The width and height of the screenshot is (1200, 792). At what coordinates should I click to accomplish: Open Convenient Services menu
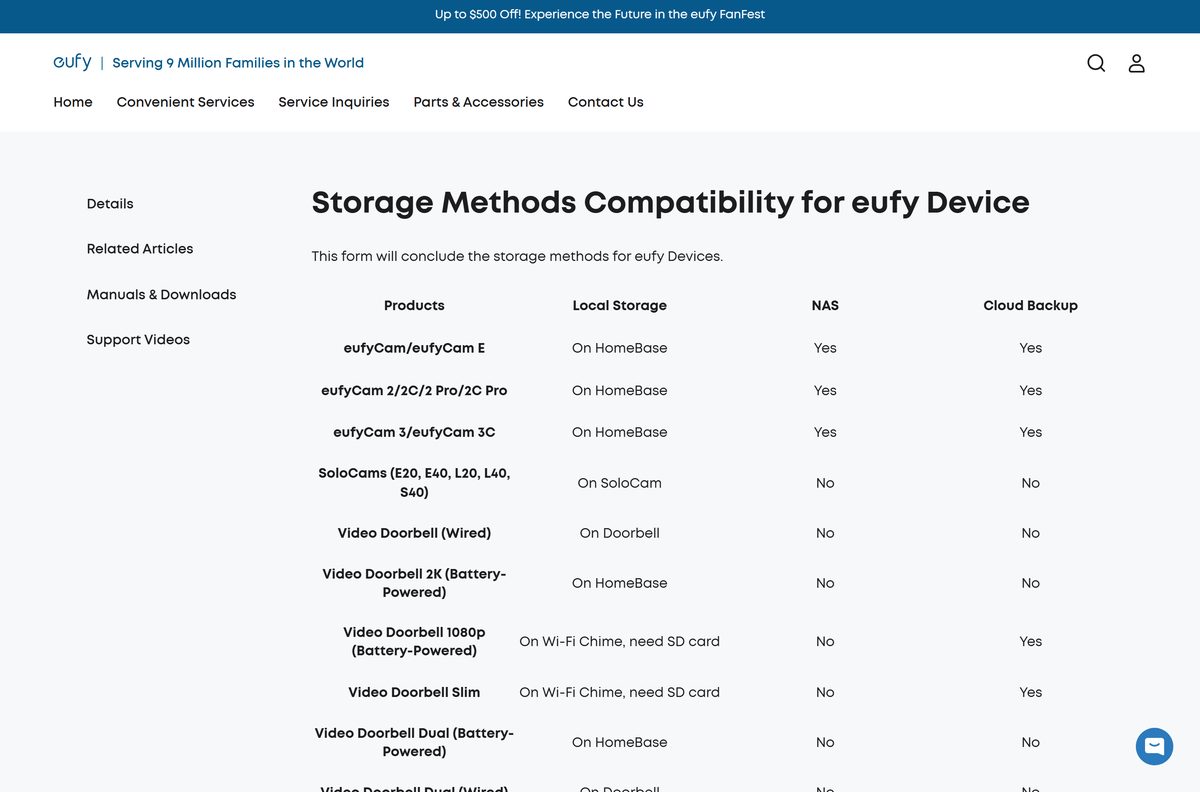185,102
